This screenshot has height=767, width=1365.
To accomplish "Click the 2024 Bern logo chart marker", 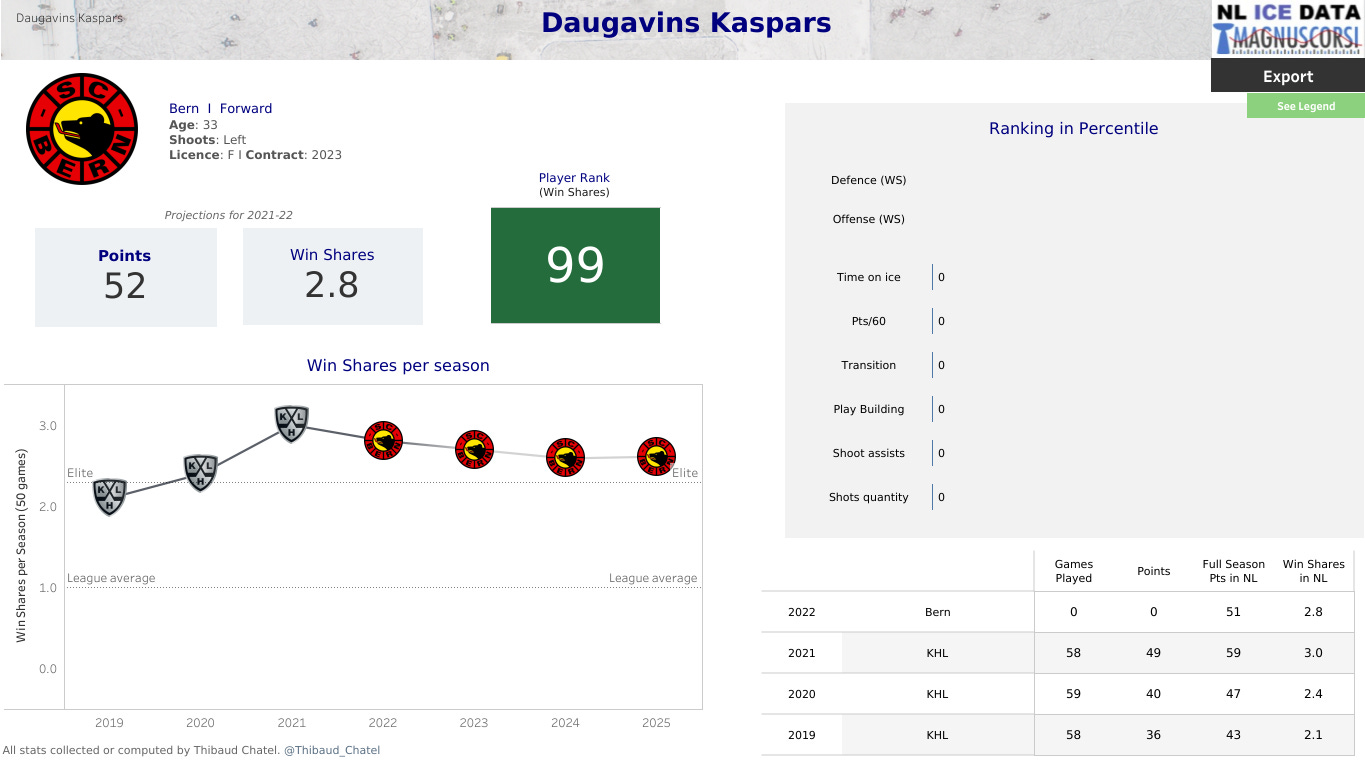I will [565, 458].
